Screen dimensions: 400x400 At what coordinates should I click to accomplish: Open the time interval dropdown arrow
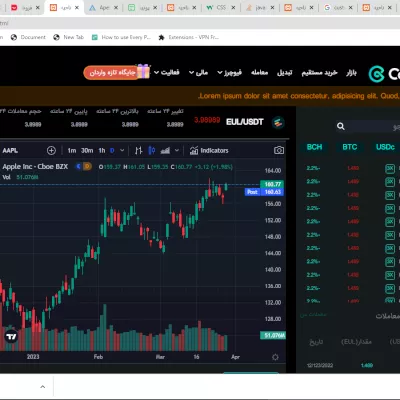(122, 151)
